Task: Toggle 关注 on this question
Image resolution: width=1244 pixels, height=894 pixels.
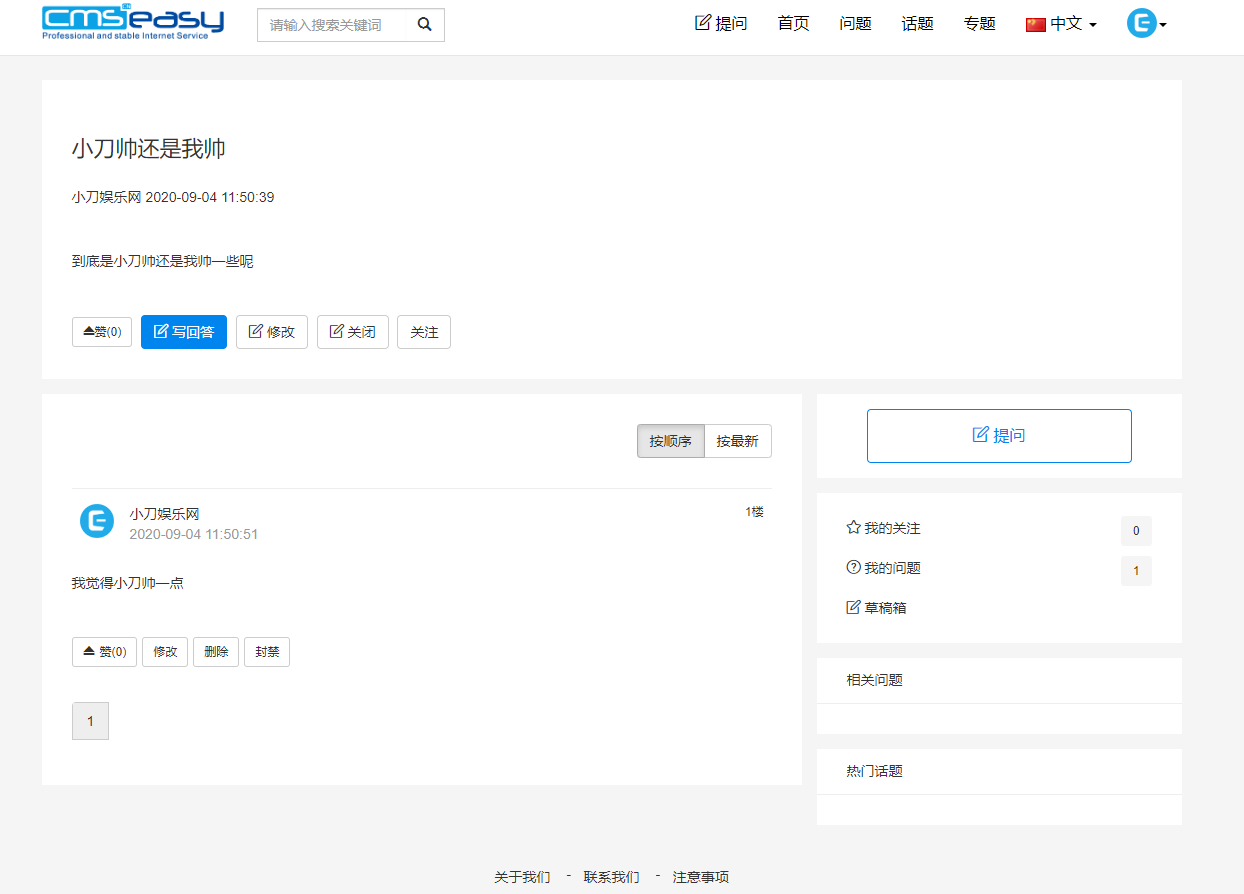Action: [x=424, y=332]
